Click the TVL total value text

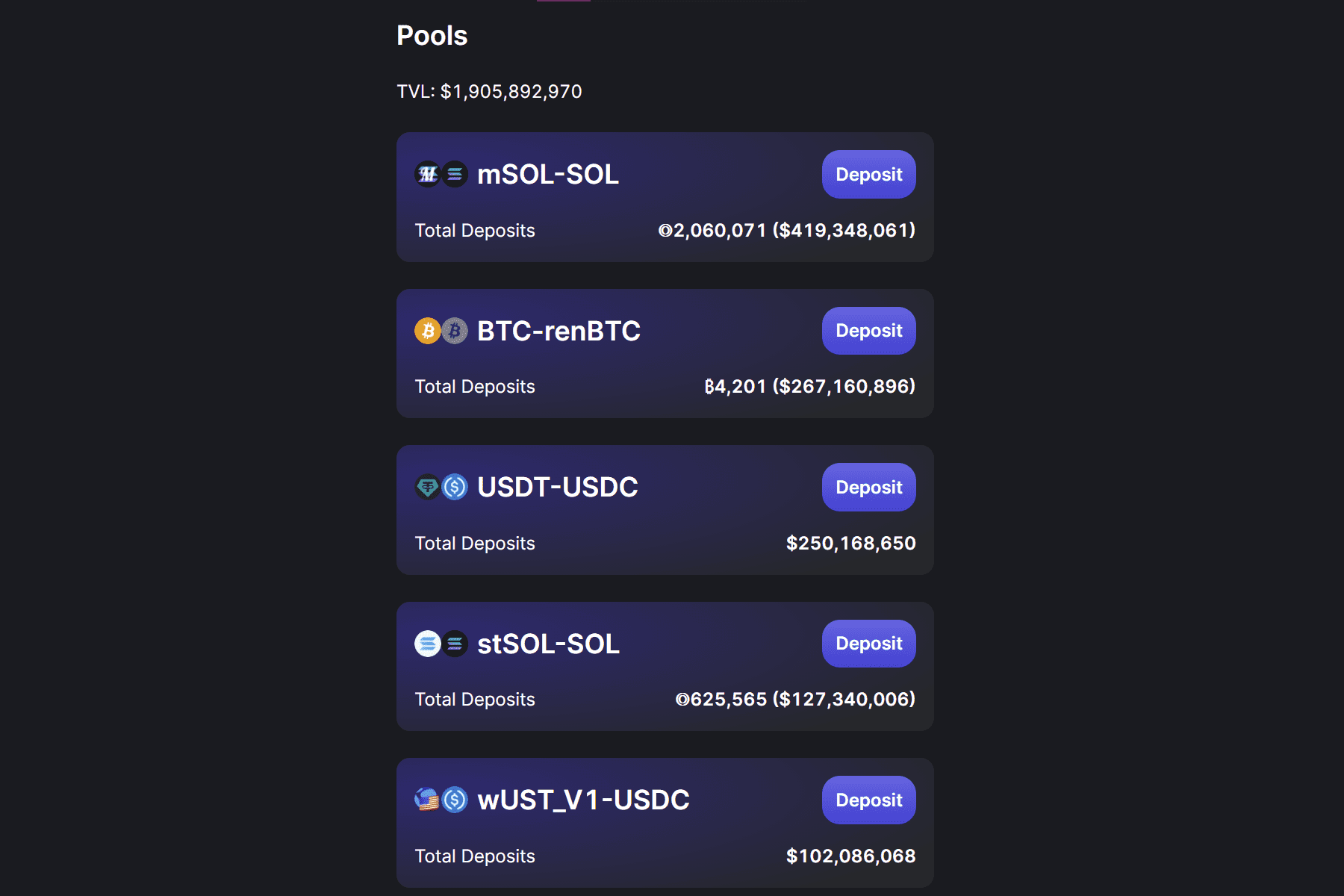click(489, 92)
